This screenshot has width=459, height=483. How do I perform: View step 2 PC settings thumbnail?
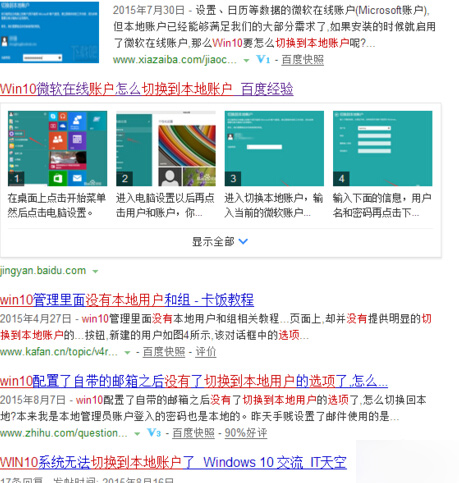166,148
